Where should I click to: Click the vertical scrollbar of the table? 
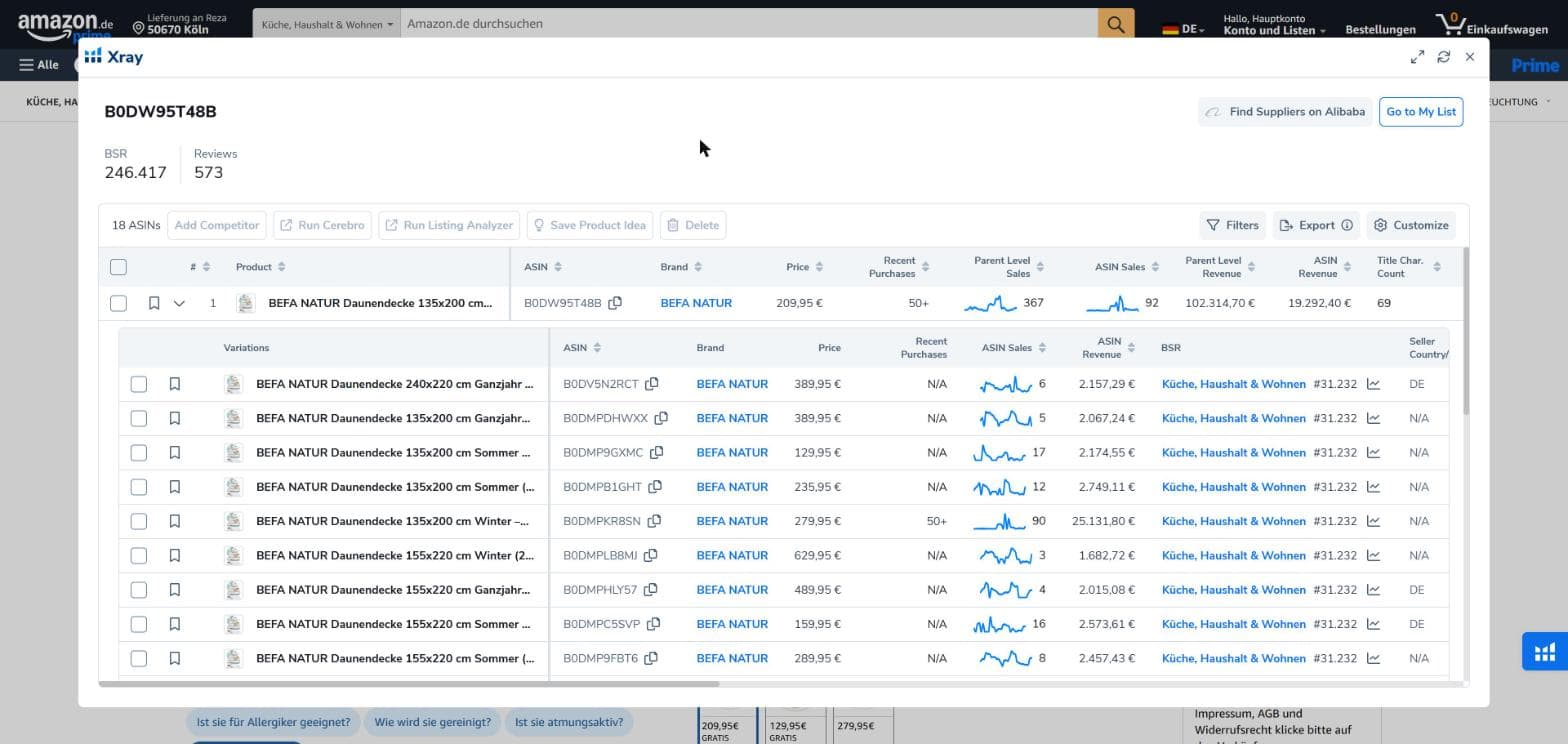[x=1466, y=330]
